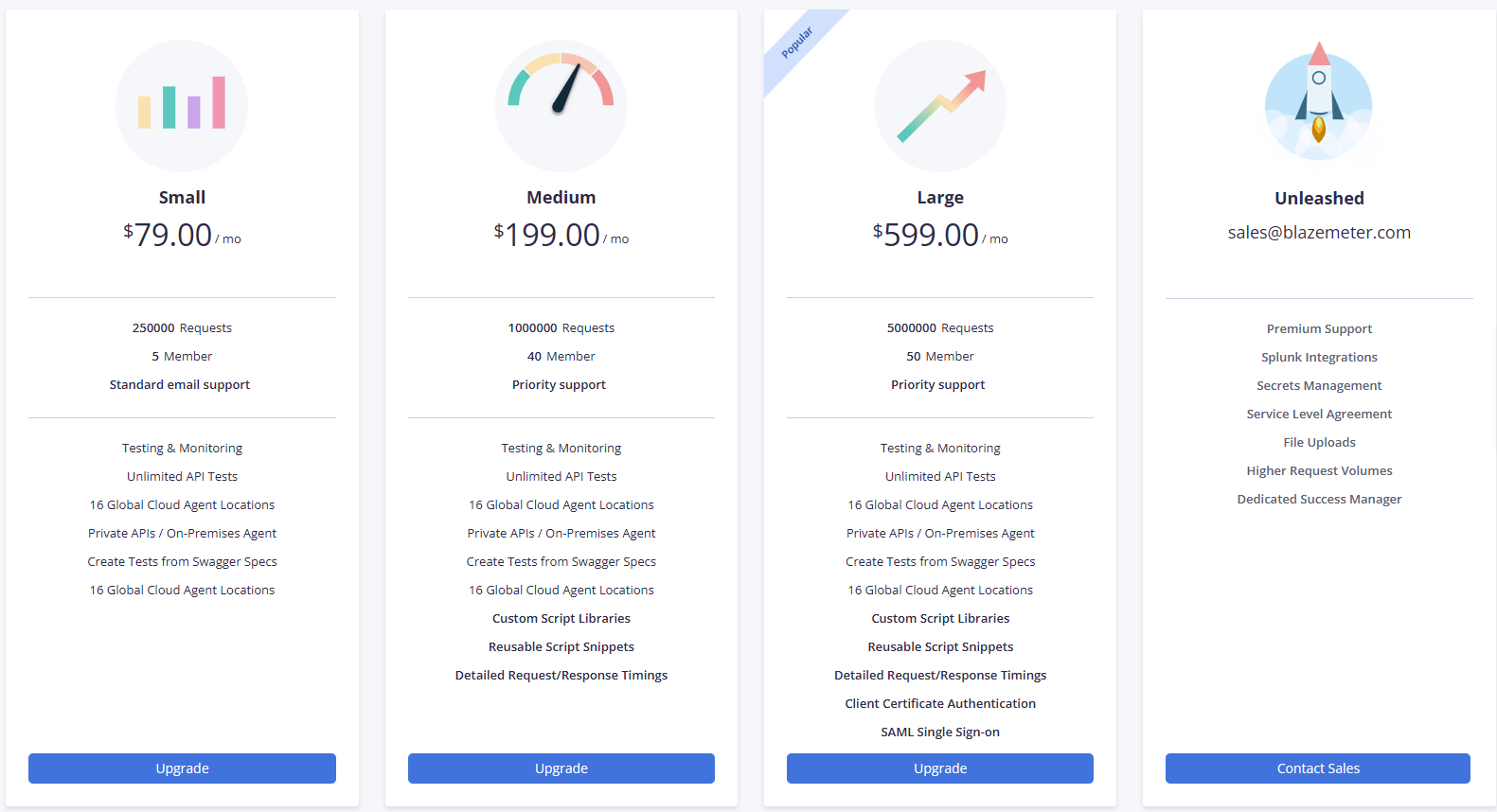Click Client Certificate Authentication feature text
This screenshot has height=812, width=1497.
click(940, 704)
